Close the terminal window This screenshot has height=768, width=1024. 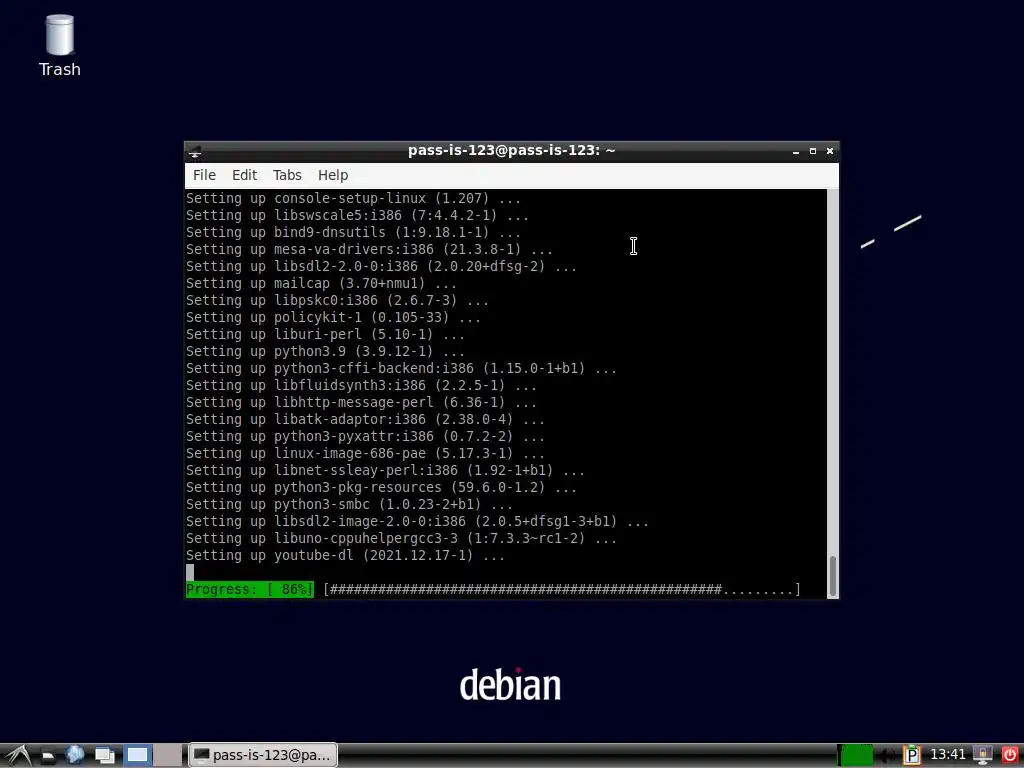pyautogui.click(x=830, y=151)
